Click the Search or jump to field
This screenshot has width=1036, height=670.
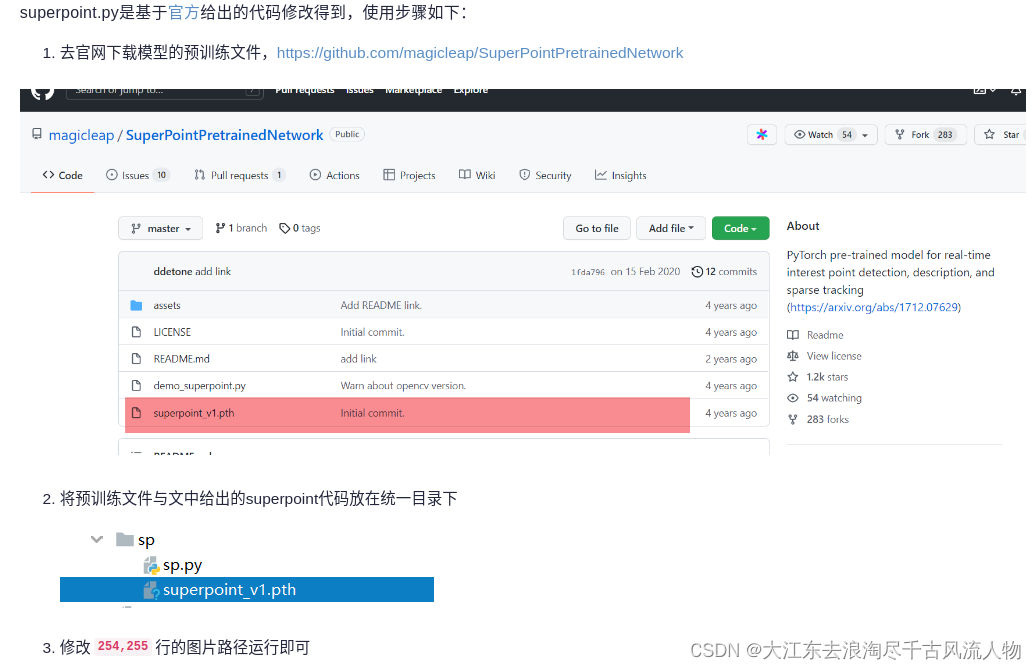164,91
